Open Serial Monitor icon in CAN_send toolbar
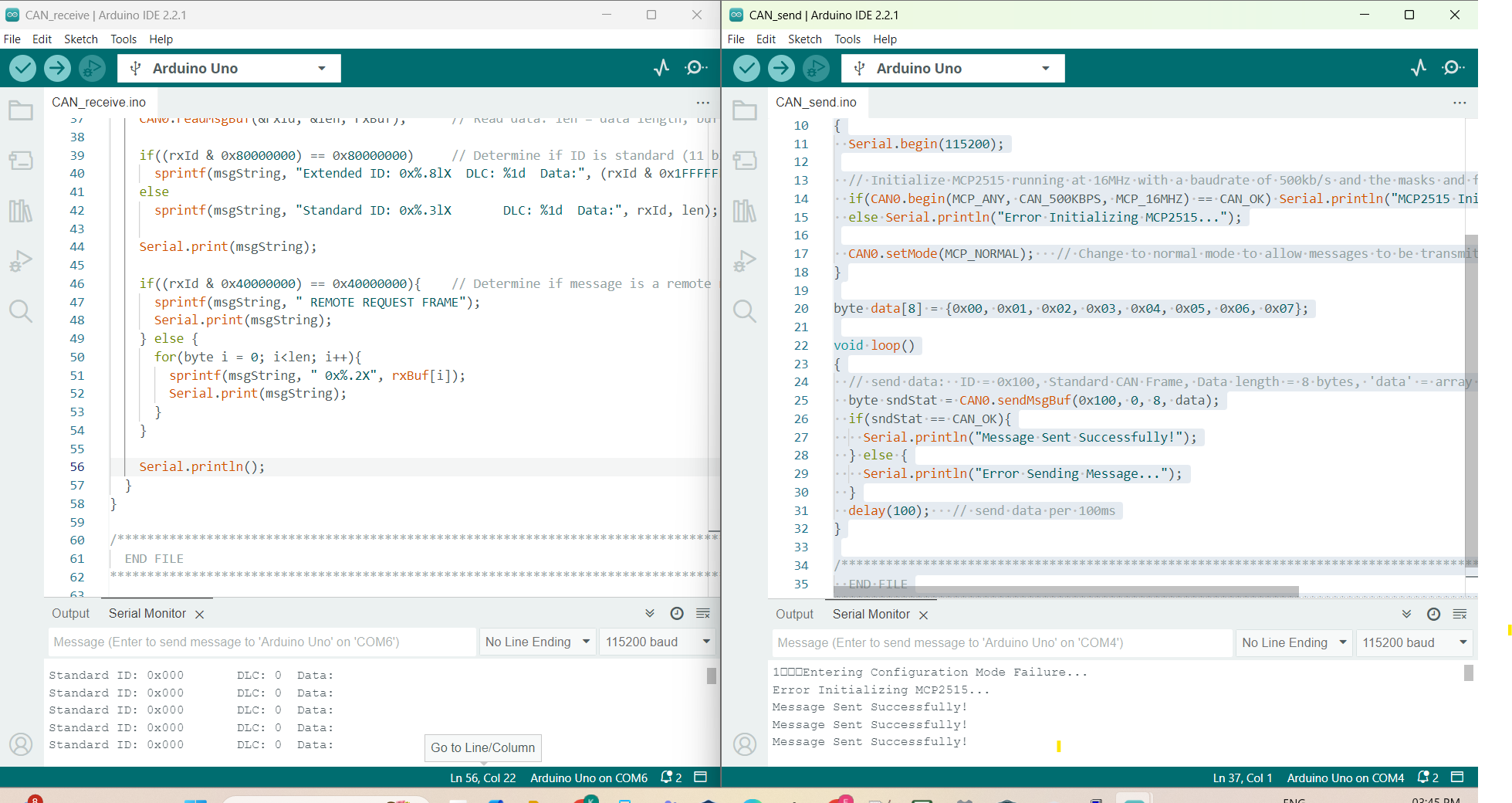This screenshot has width=1512, height=803. coord(1453,68)
